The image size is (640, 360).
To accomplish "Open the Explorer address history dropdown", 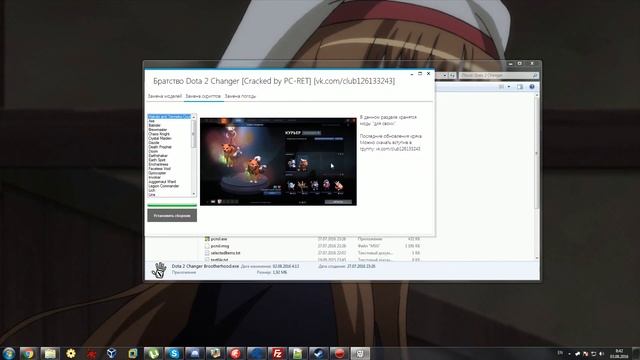I will click(444, 76).
